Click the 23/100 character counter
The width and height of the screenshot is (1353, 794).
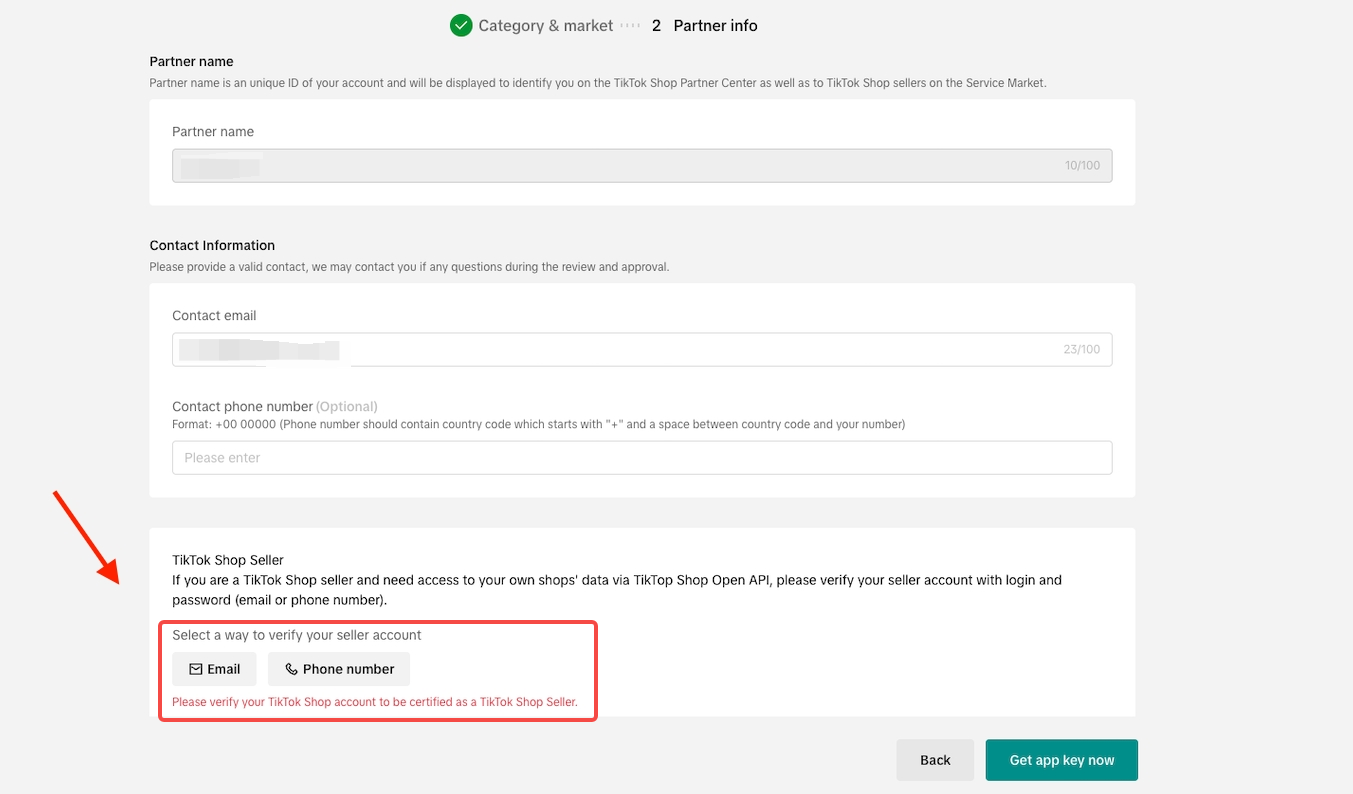[x=1081, y=350]
